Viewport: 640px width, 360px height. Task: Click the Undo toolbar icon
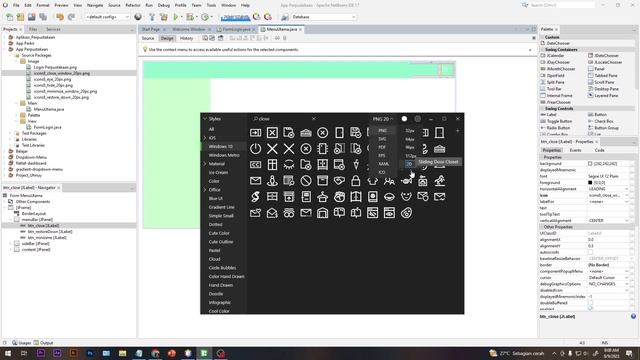click(60, 17)
